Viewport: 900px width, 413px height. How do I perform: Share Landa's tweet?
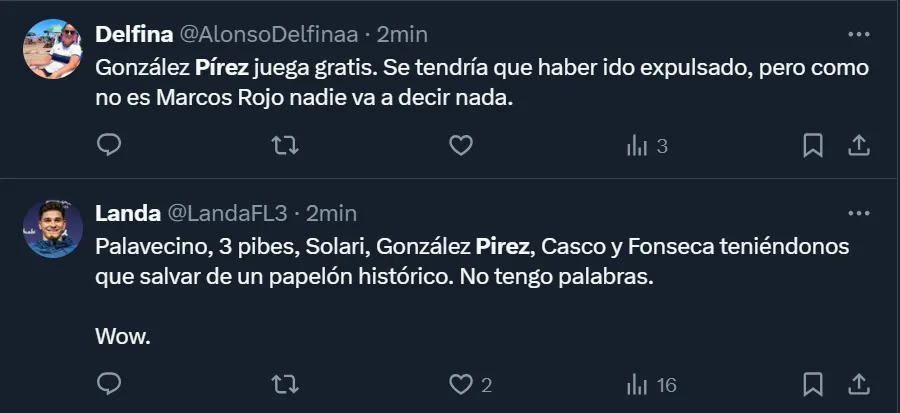coord(858,384)
